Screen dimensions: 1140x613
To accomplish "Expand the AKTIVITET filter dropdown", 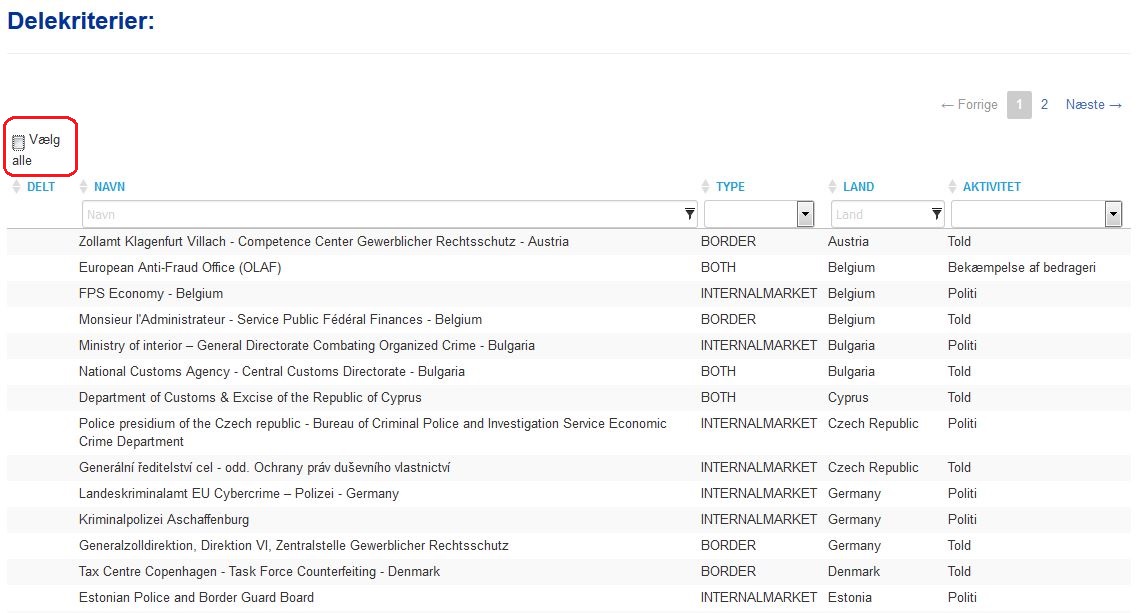I will (x=1113, y=214).
